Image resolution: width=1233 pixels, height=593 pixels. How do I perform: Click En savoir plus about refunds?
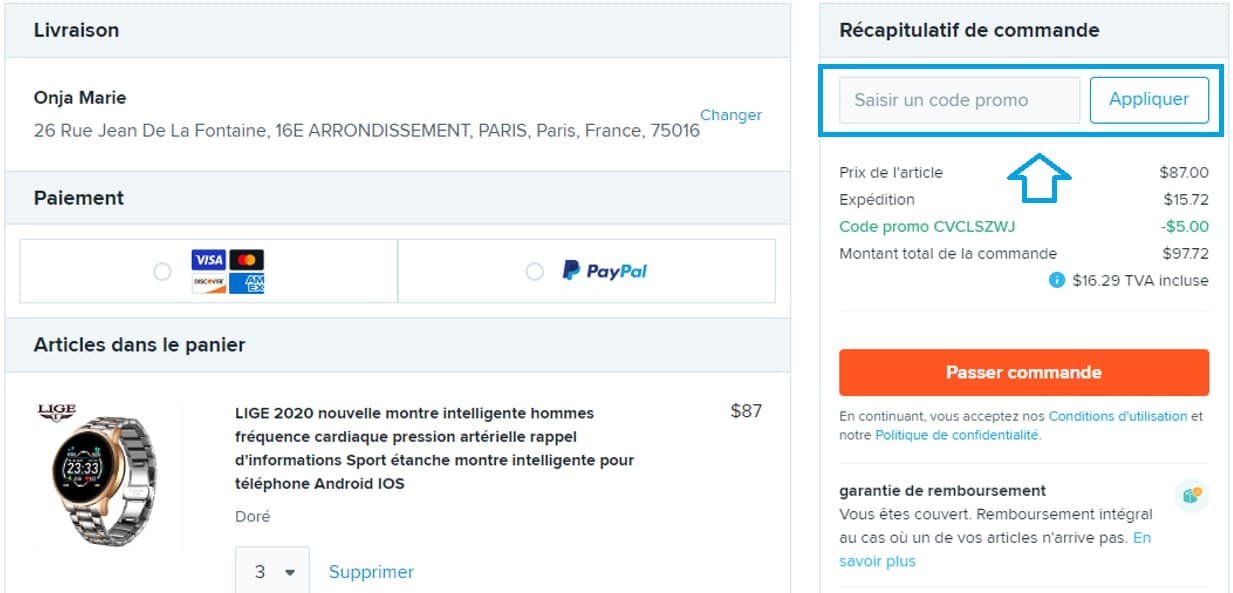(877, 561)
